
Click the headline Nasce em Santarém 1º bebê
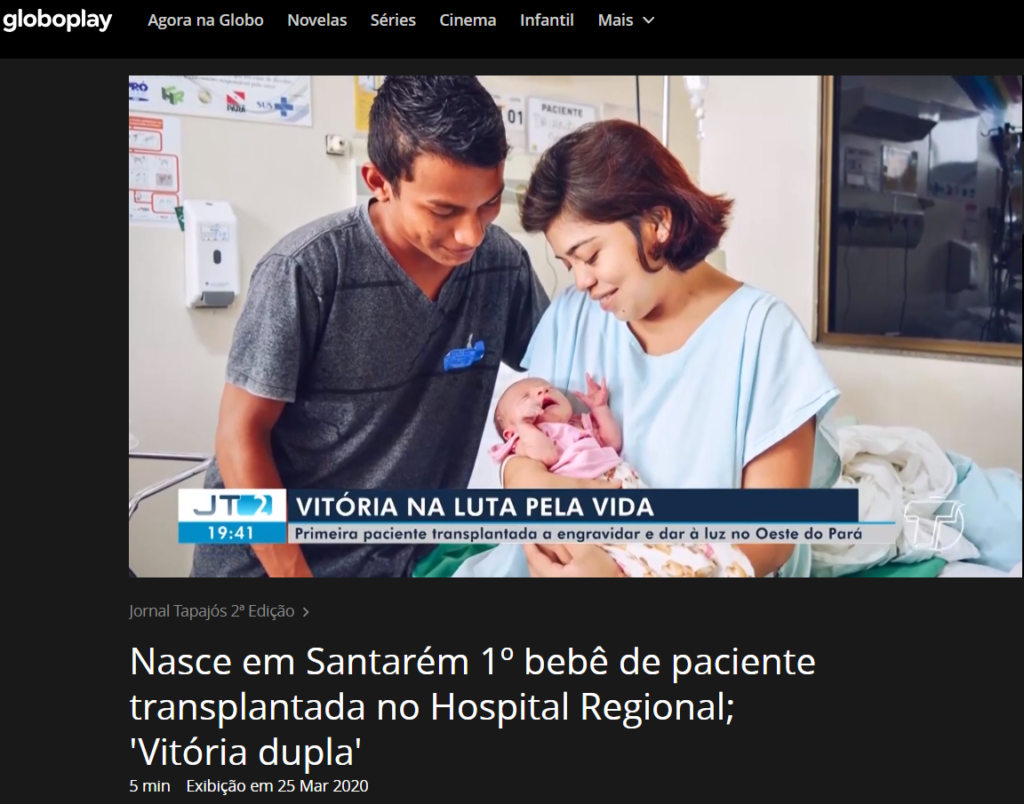[x=472, y=706]
